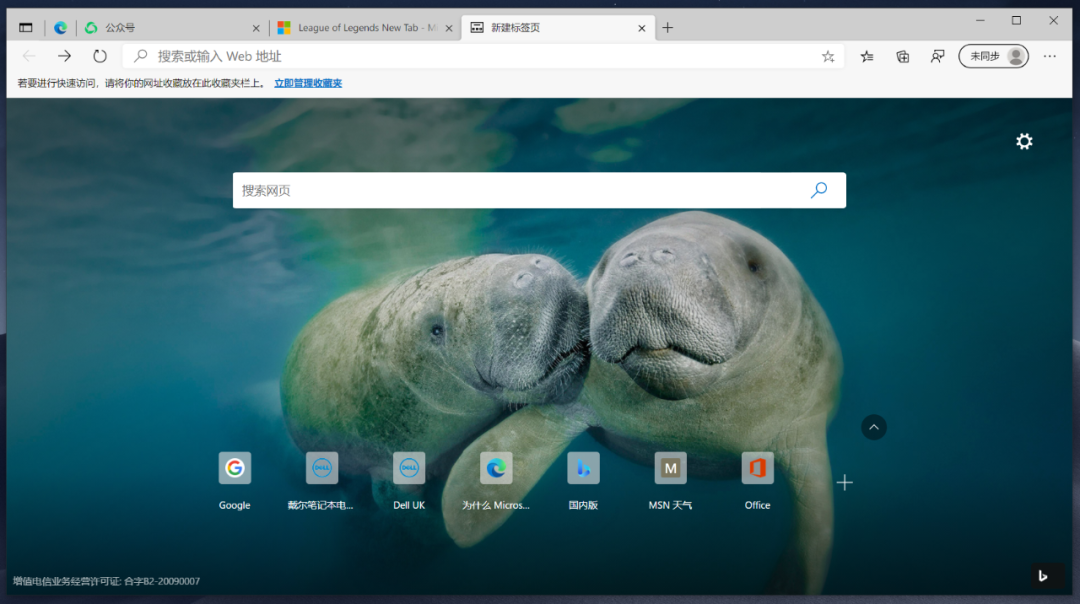
Task: Open the Dell UK quick link
Action: tap(408, 481)
